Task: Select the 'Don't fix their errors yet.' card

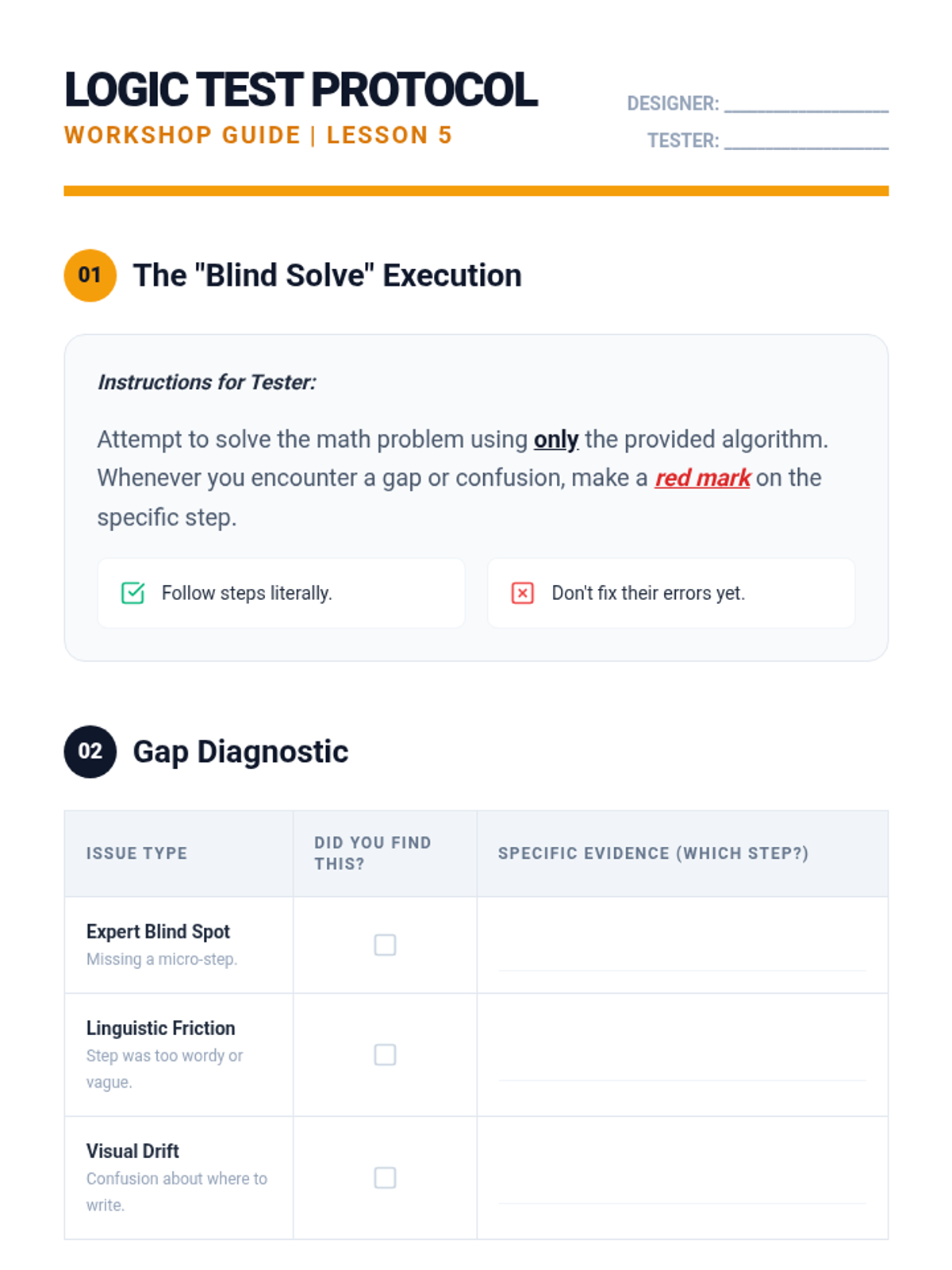Action: 671,593
